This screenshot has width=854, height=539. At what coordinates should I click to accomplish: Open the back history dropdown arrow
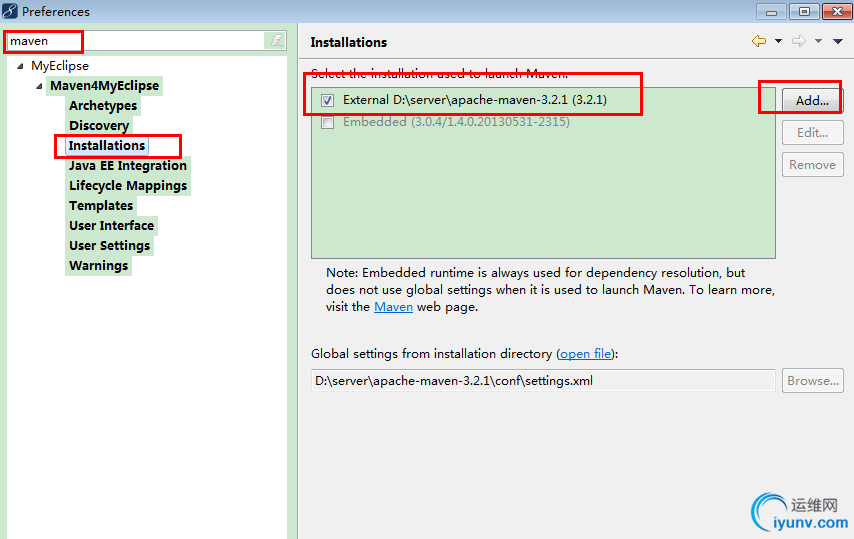click(778, 41)
